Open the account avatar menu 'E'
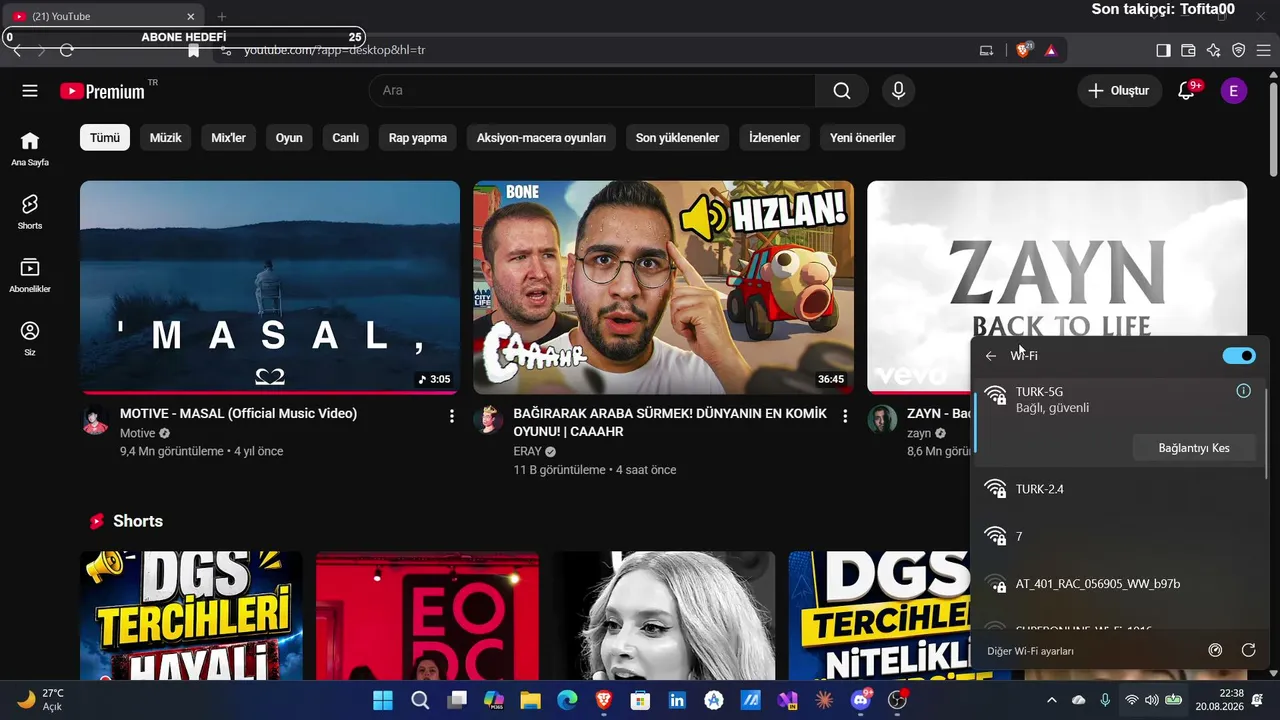Image resolution: width=1280 pixels, height=720 pixels. (x=1234, y=91)
